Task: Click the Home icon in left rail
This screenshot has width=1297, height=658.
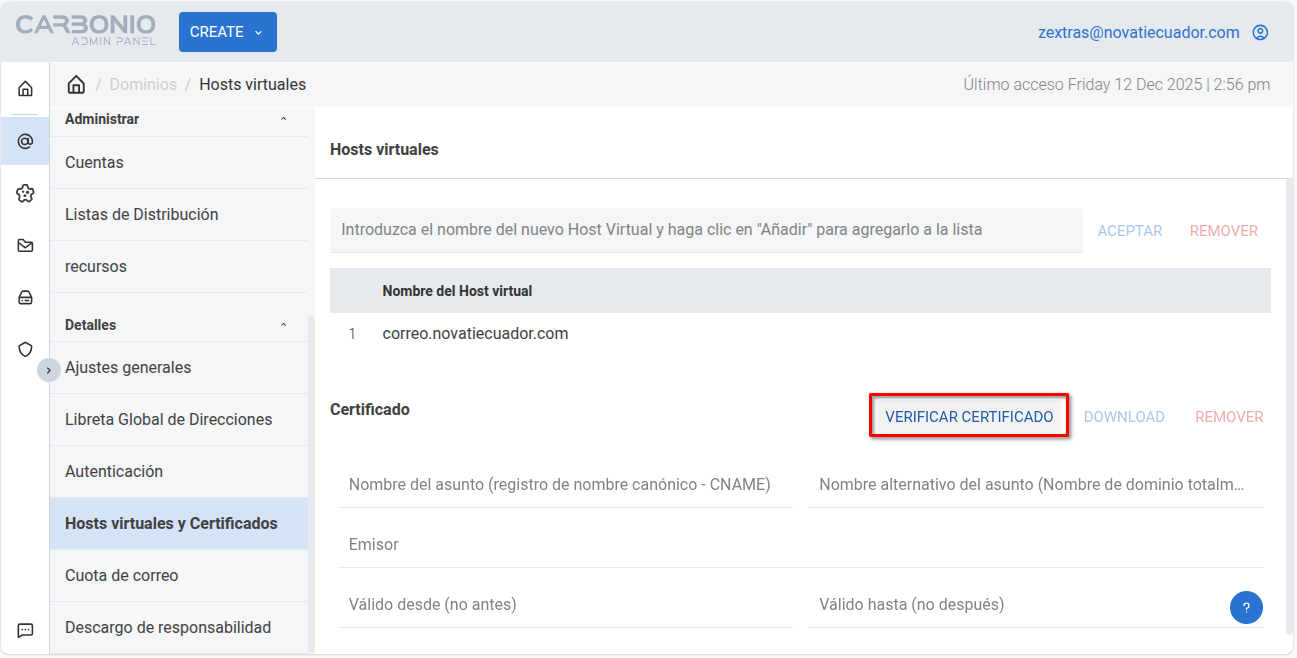Action: coord(25,89)
